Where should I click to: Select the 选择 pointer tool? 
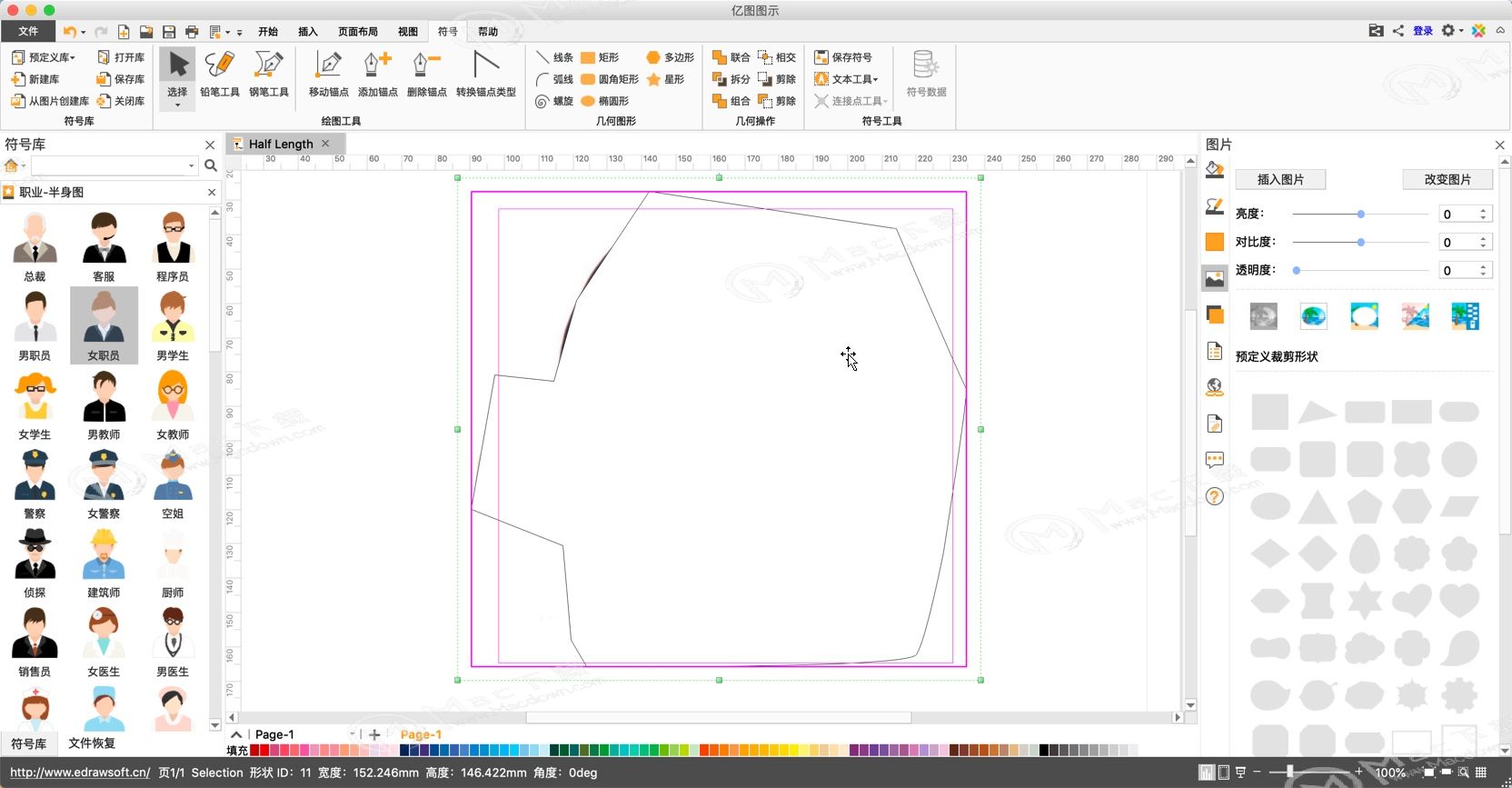click(x=177, y=75)
